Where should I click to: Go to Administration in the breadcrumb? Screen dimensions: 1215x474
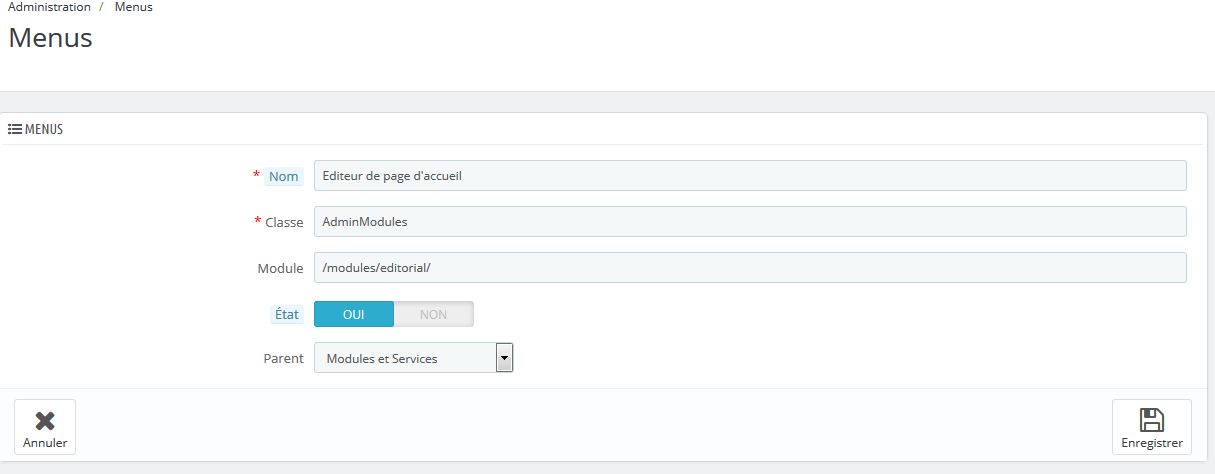click(x=49, y=7)
